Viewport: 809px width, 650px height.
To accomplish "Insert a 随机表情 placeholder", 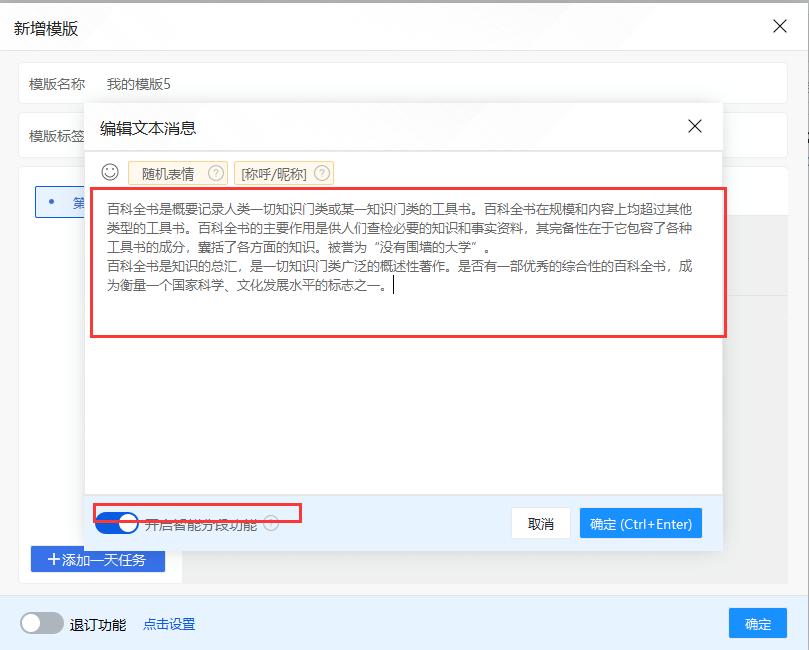I will point(168,173).
